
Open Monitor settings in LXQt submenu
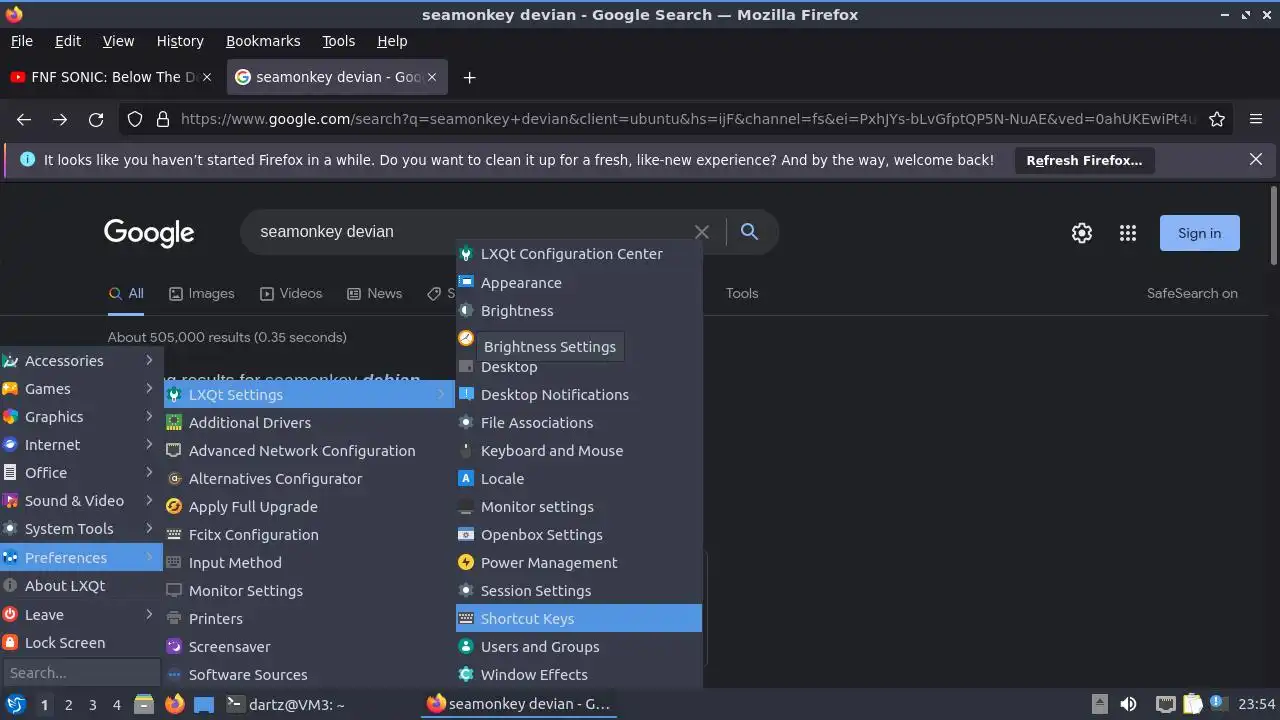click(579, 506)
